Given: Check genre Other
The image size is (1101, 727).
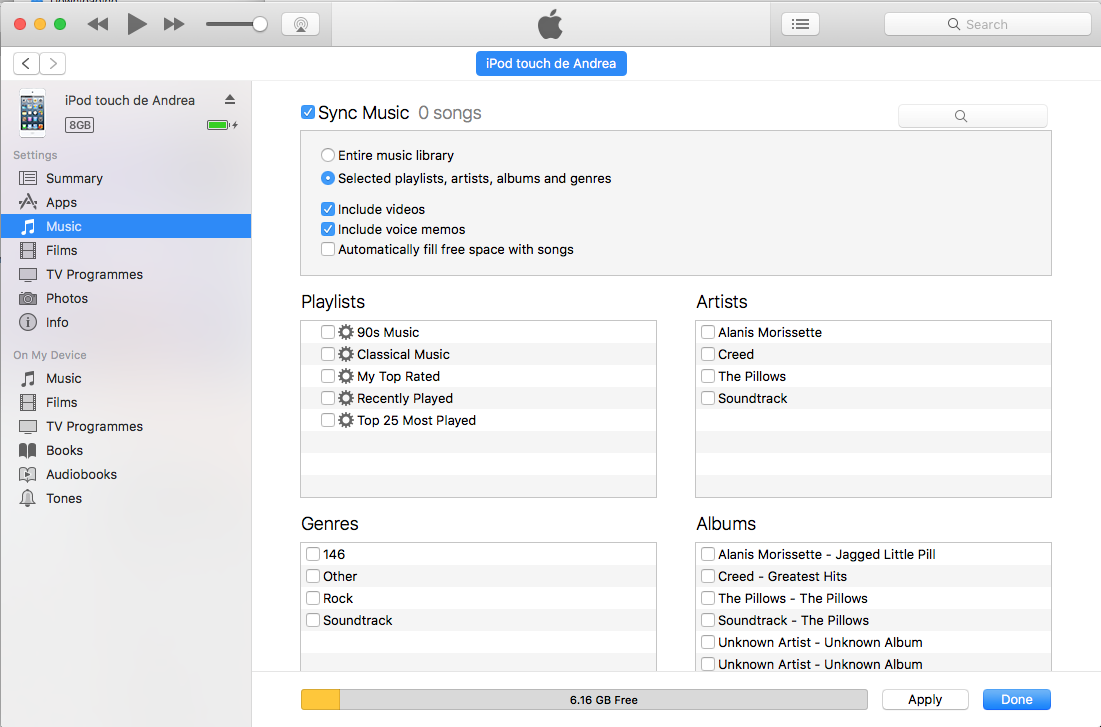Looking at the screenshot, I should click(313, 576).
